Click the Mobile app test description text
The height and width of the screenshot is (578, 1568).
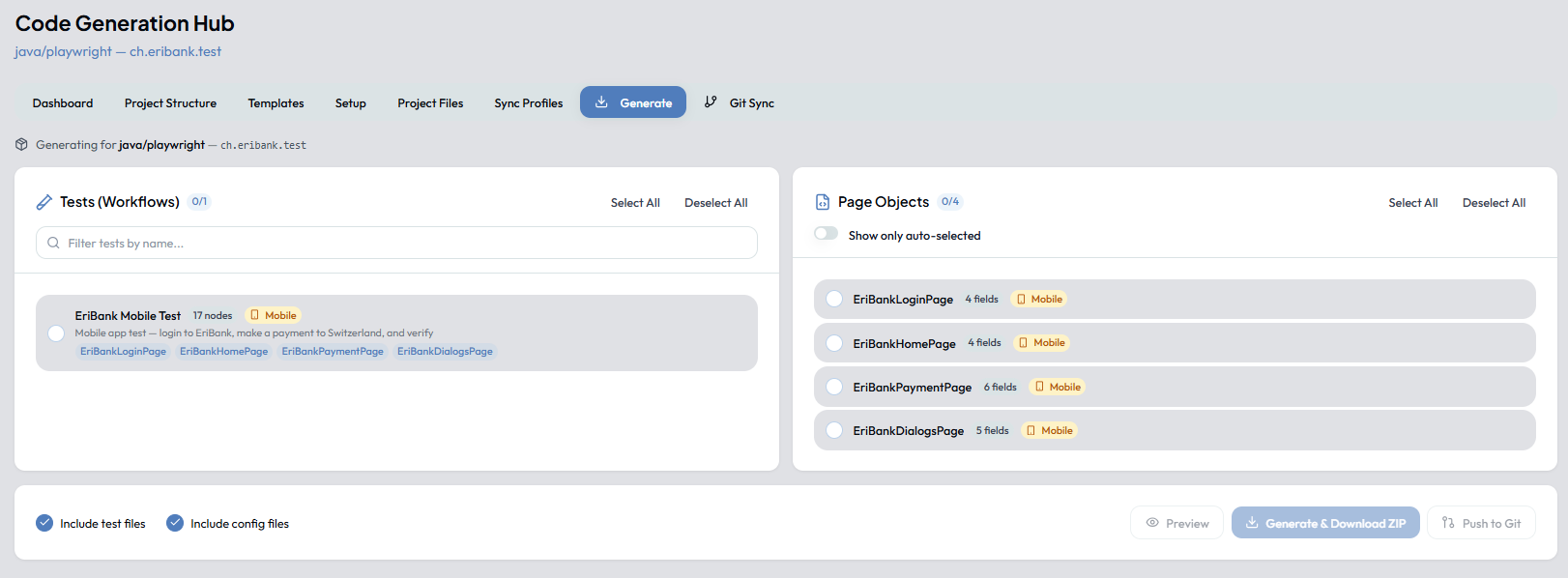pyautogui.click(x=254, y=332)
